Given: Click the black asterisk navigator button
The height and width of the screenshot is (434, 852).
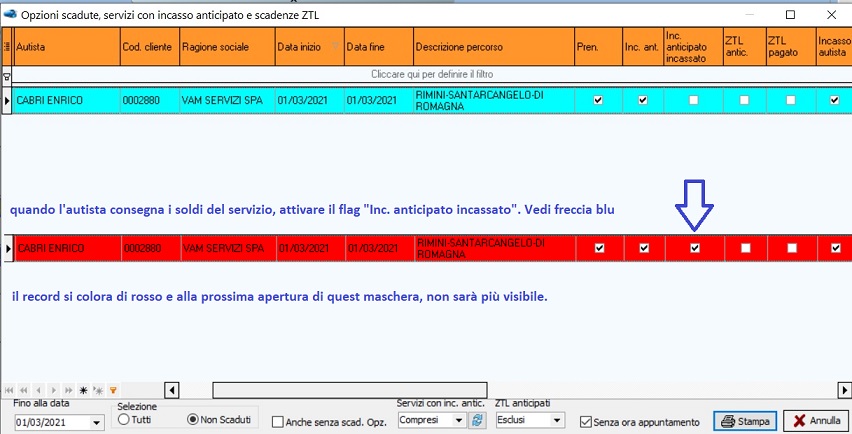Looking at the screenshot, I should (x=83, y=390).
